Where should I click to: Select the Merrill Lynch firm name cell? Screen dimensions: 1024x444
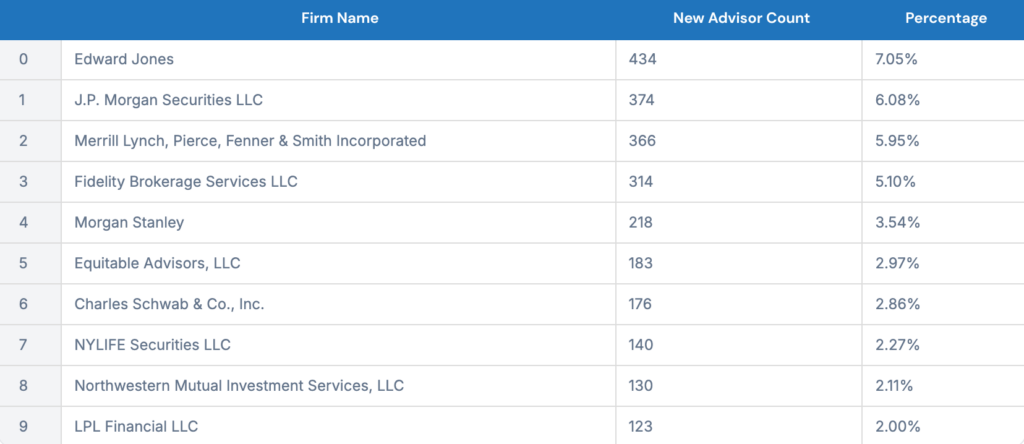[338, 140]
